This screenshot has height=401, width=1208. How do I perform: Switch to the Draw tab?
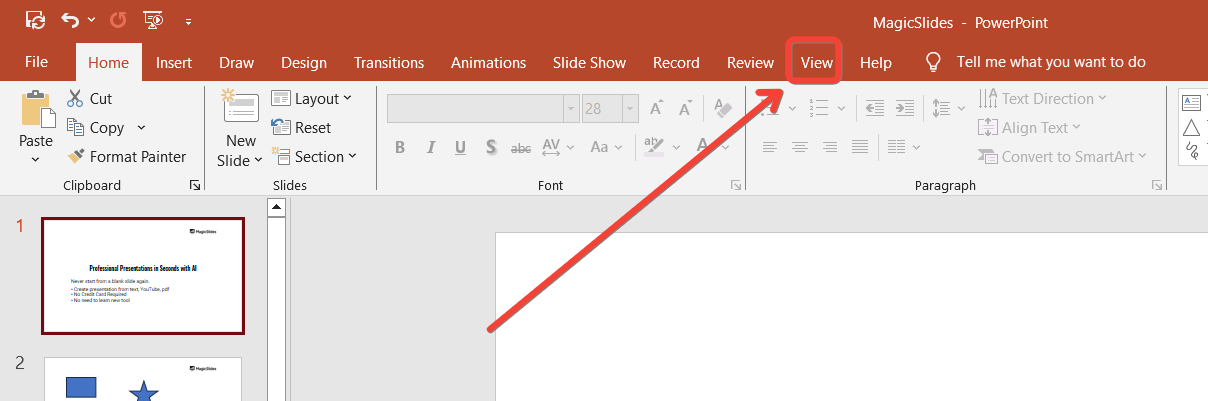(236, 62)
